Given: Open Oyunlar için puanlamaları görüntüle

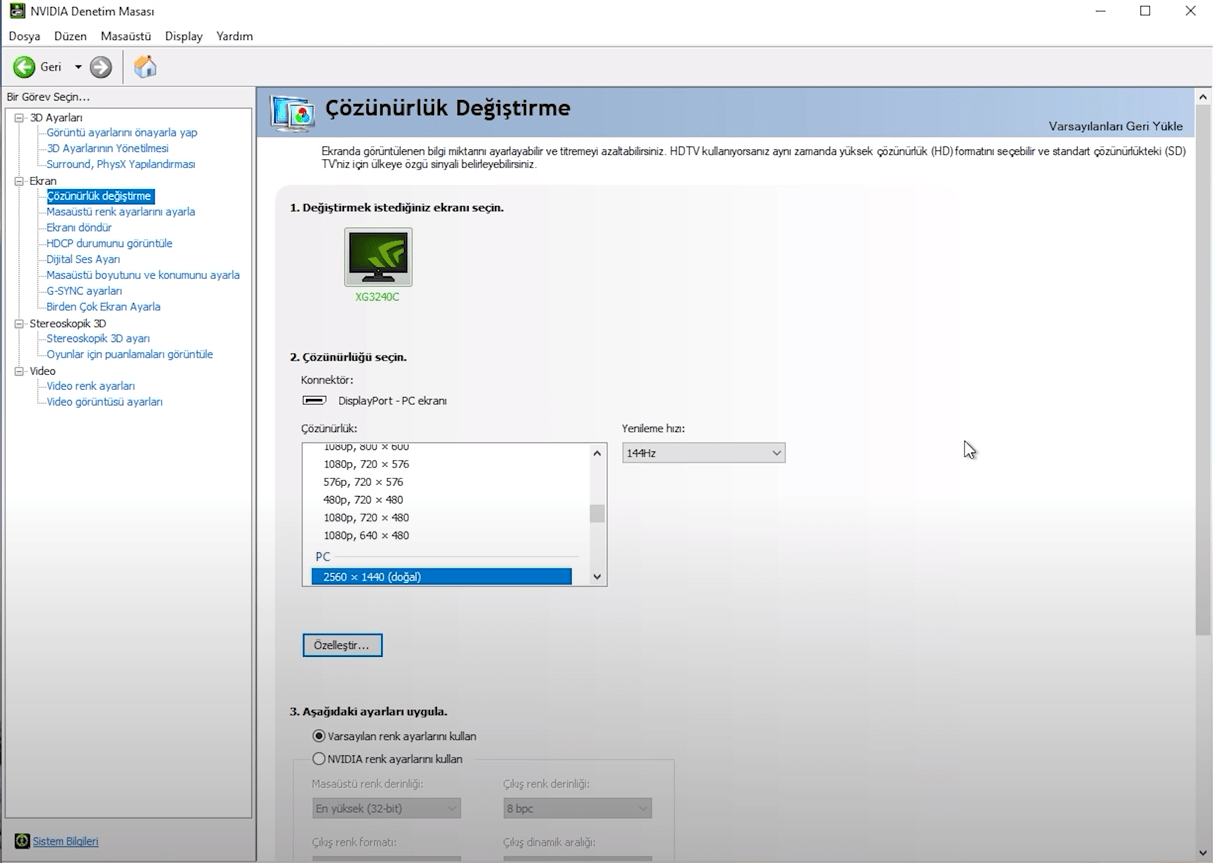Looking at the screenshot, I should 130,354.
